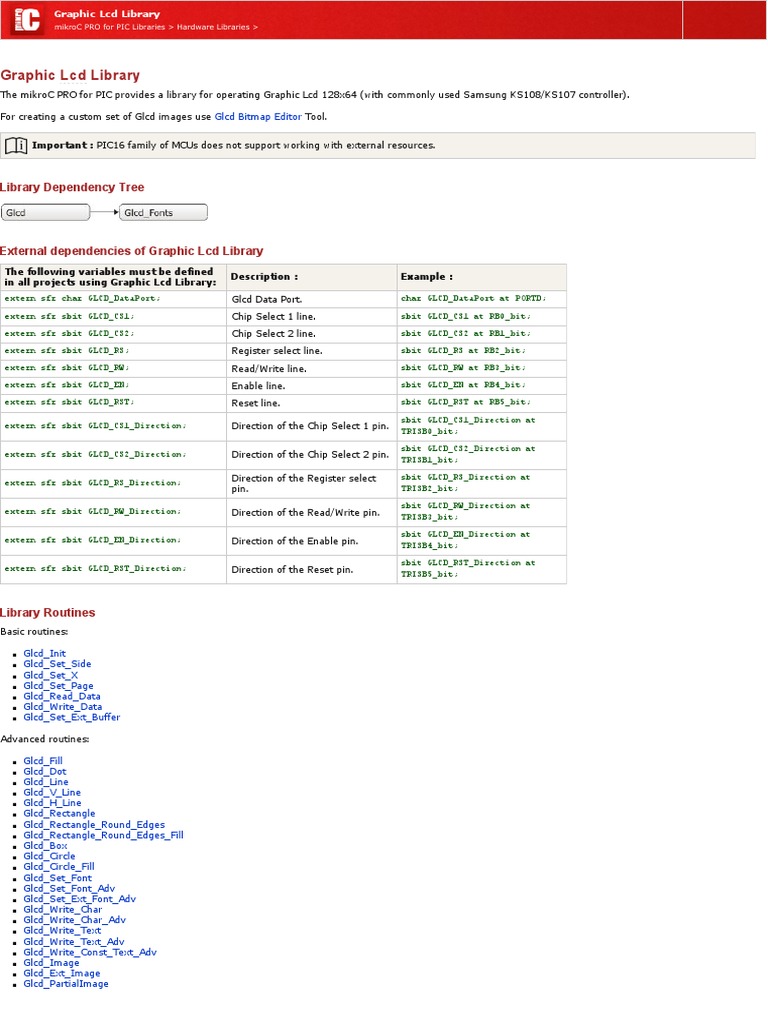Click the 'Chip Select 1 line.' cell
Viewport: 768px width, 1024px height.
coord(312,317)
